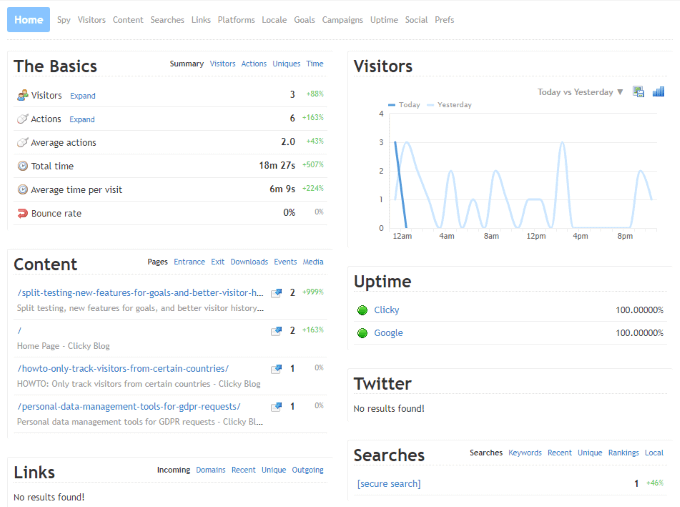Image resolution: width=680 pixels, height=507 pixels.
Task: Click the Actions row icon in The Basics
Action: [23, 119]
